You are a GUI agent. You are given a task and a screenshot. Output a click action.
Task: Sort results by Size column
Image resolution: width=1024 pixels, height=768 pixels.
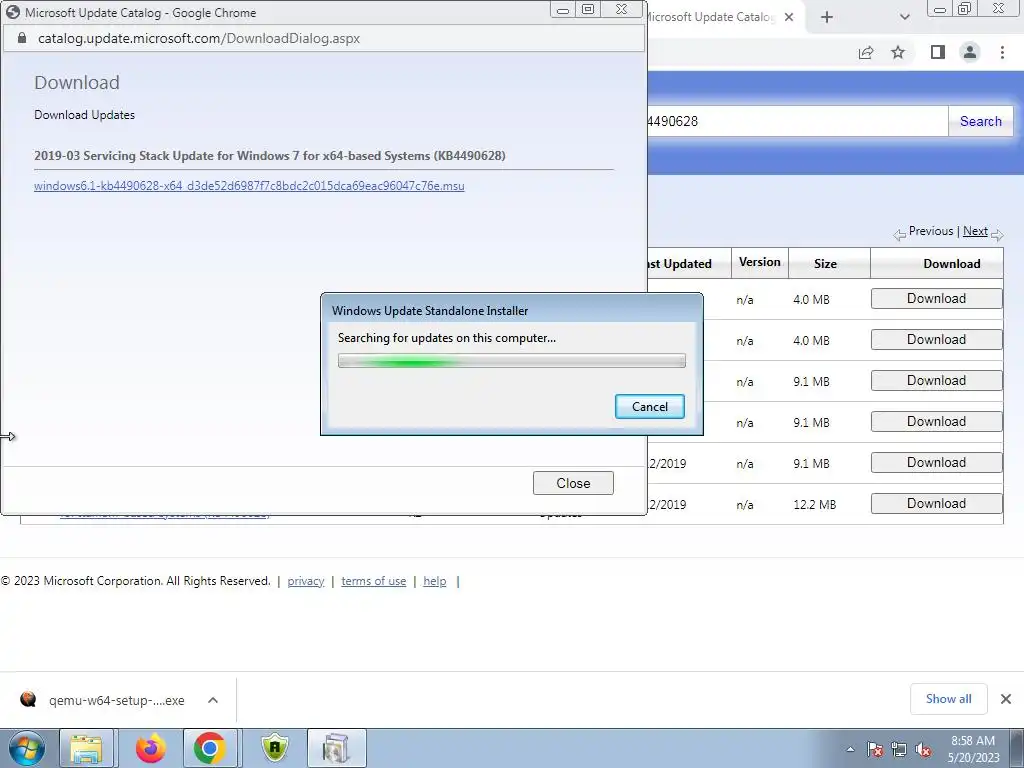click(x=825, y=264)
